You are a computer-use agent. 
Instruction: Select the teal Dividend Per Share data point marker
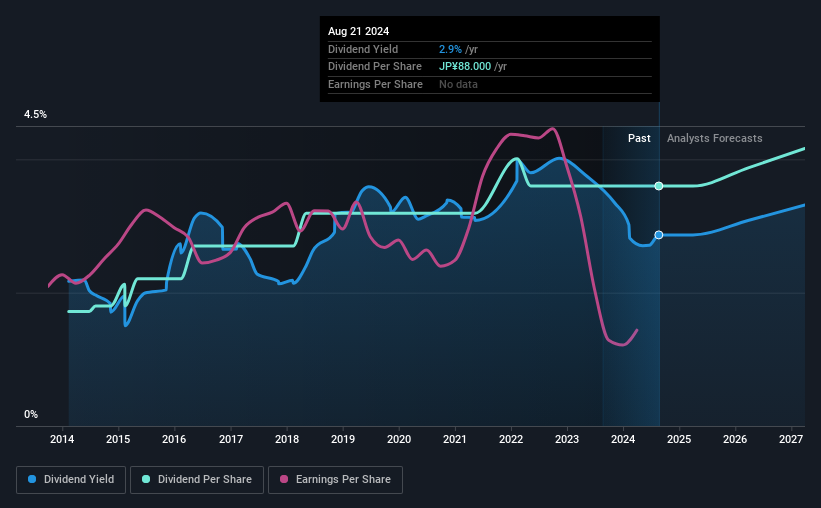(659, 186)
